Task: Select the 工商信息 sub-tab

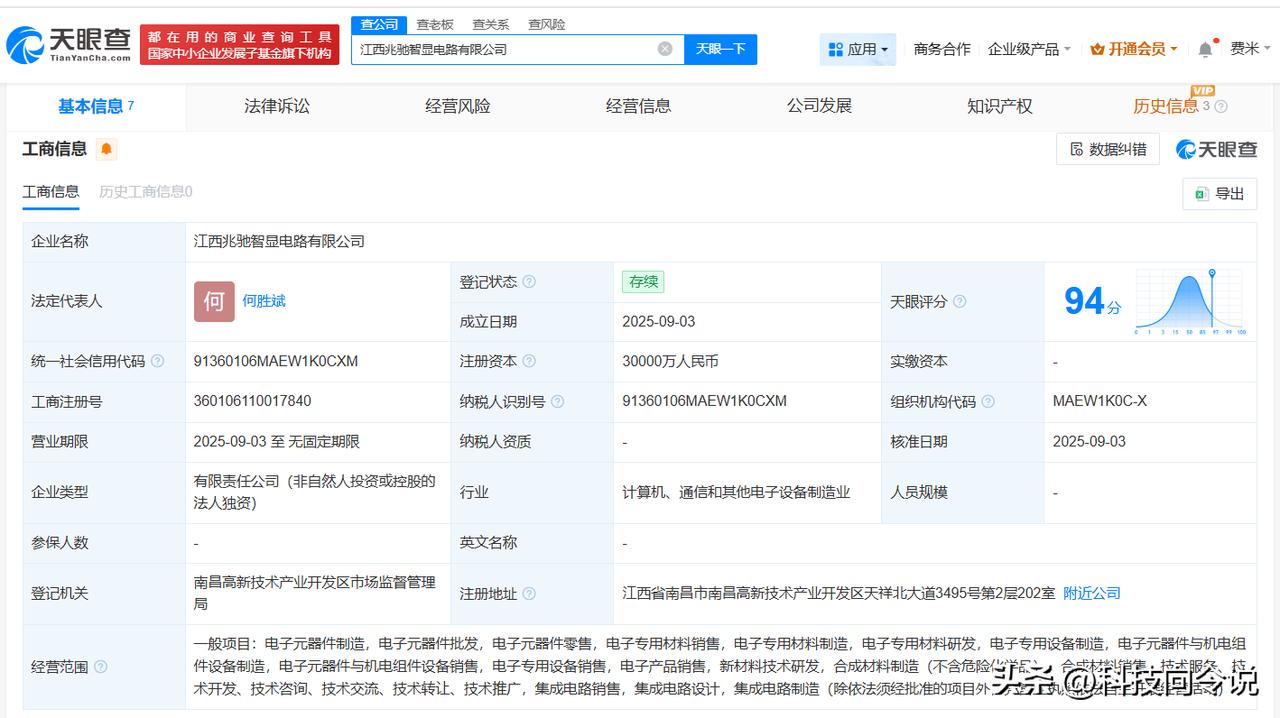Action: (x=51, y=191)
